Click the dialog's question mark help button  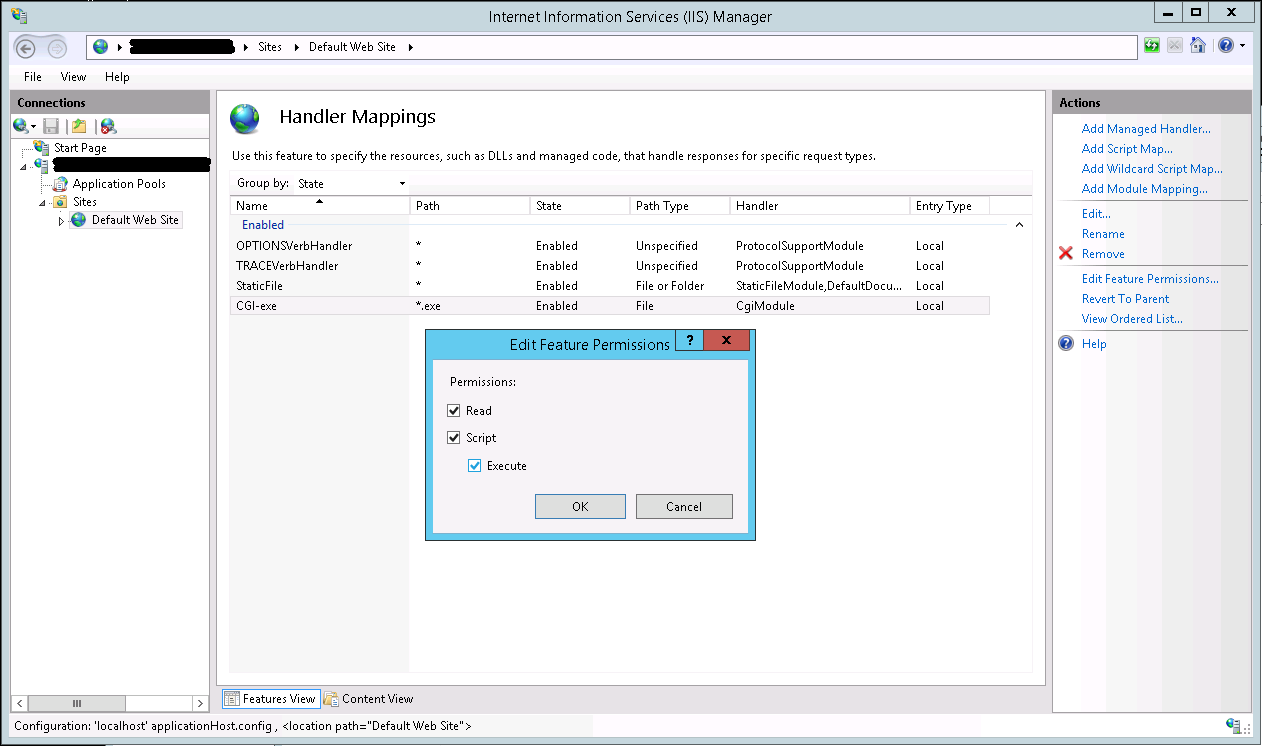click(x=689, y=341)
